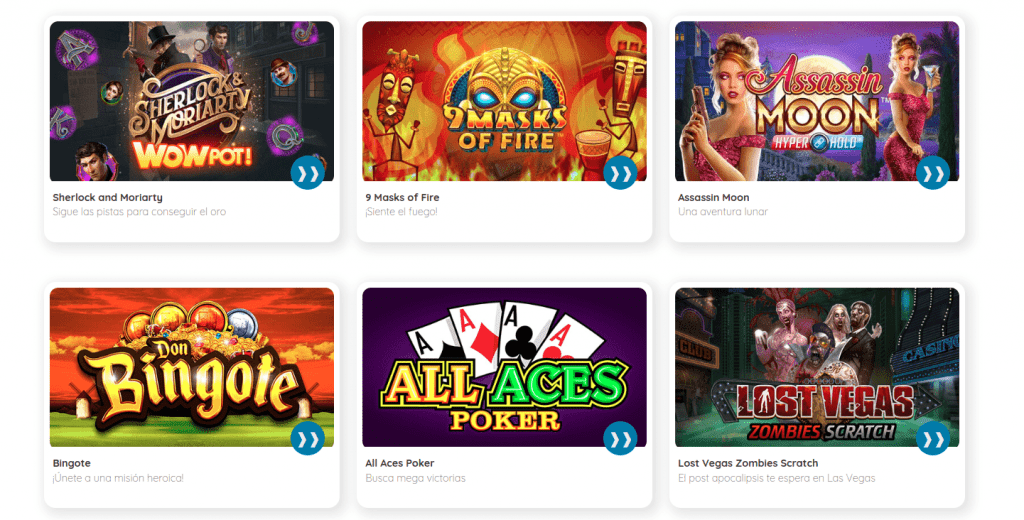1024x520 pixels.
Task: Select the 'All Aces Poker' title text
Action: click(400, 463)
